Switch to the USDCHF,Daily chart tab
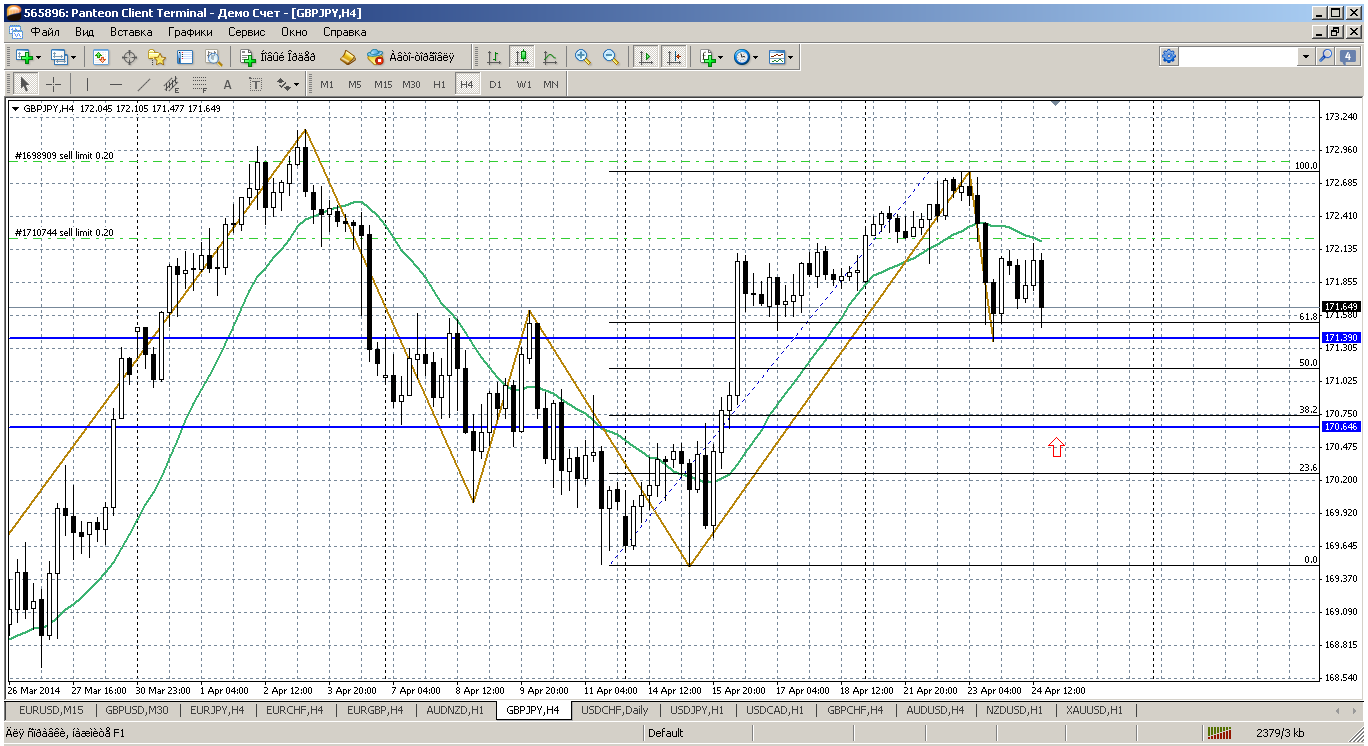Screen dimensions: 1368x746 [x=613, y=710]
